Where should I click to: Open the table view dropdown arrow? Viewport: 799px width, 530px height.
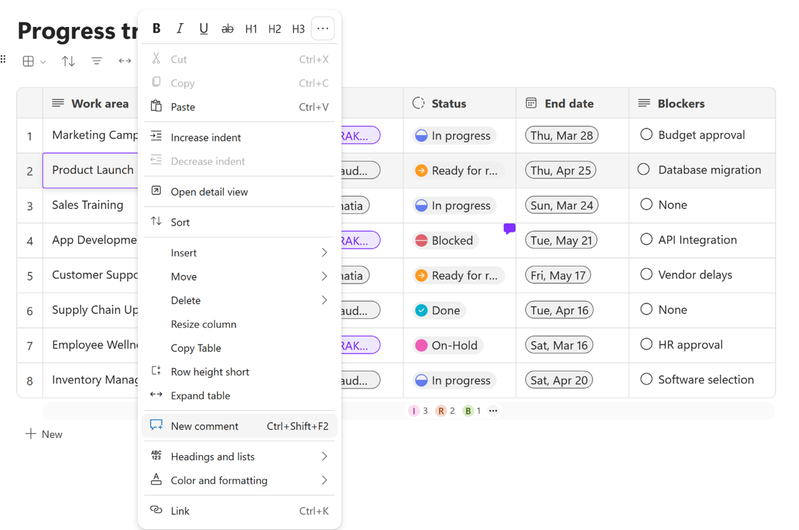43,62
